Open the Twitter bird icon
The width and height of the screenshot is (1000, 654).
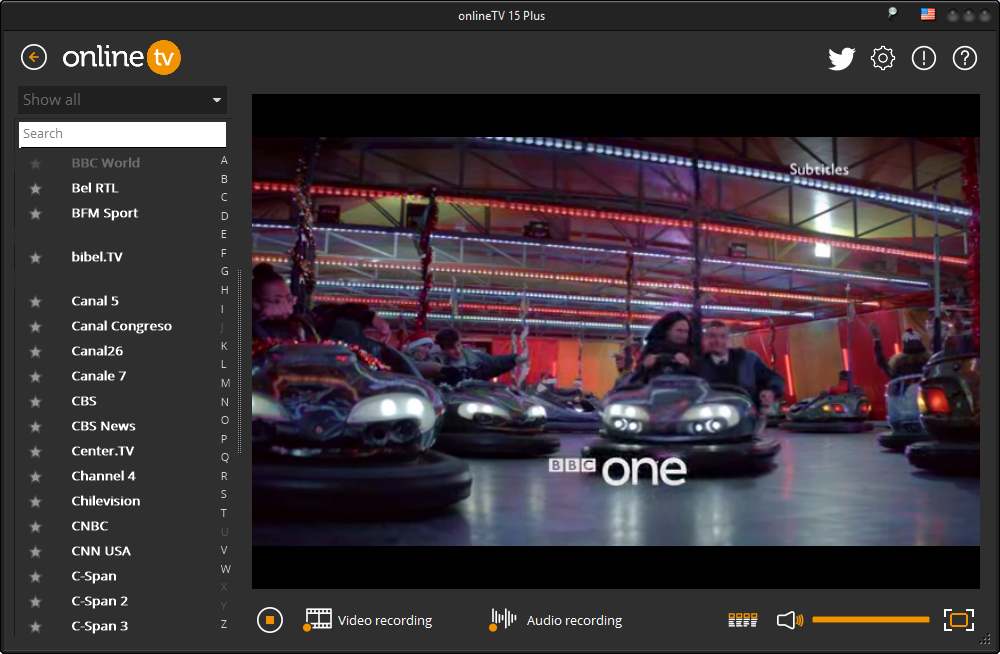tap(841, 59)
